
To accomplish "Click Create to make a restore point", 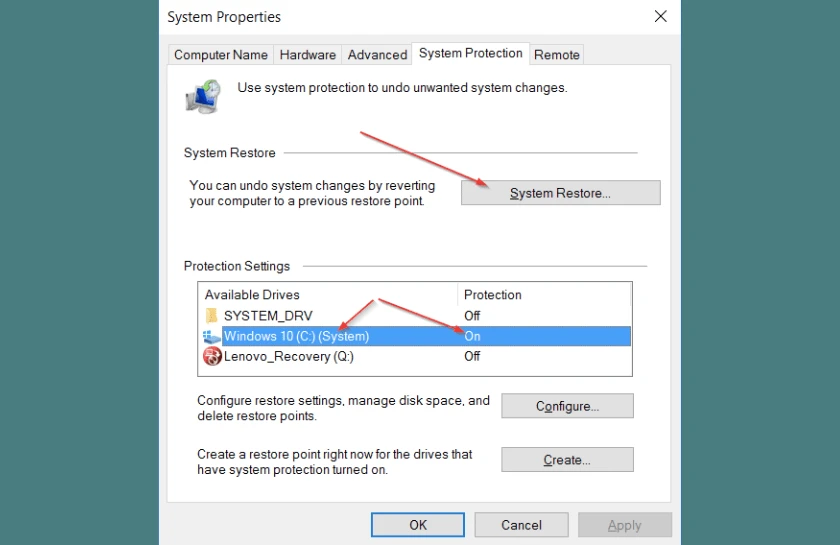I will click(x=567, y=460).
